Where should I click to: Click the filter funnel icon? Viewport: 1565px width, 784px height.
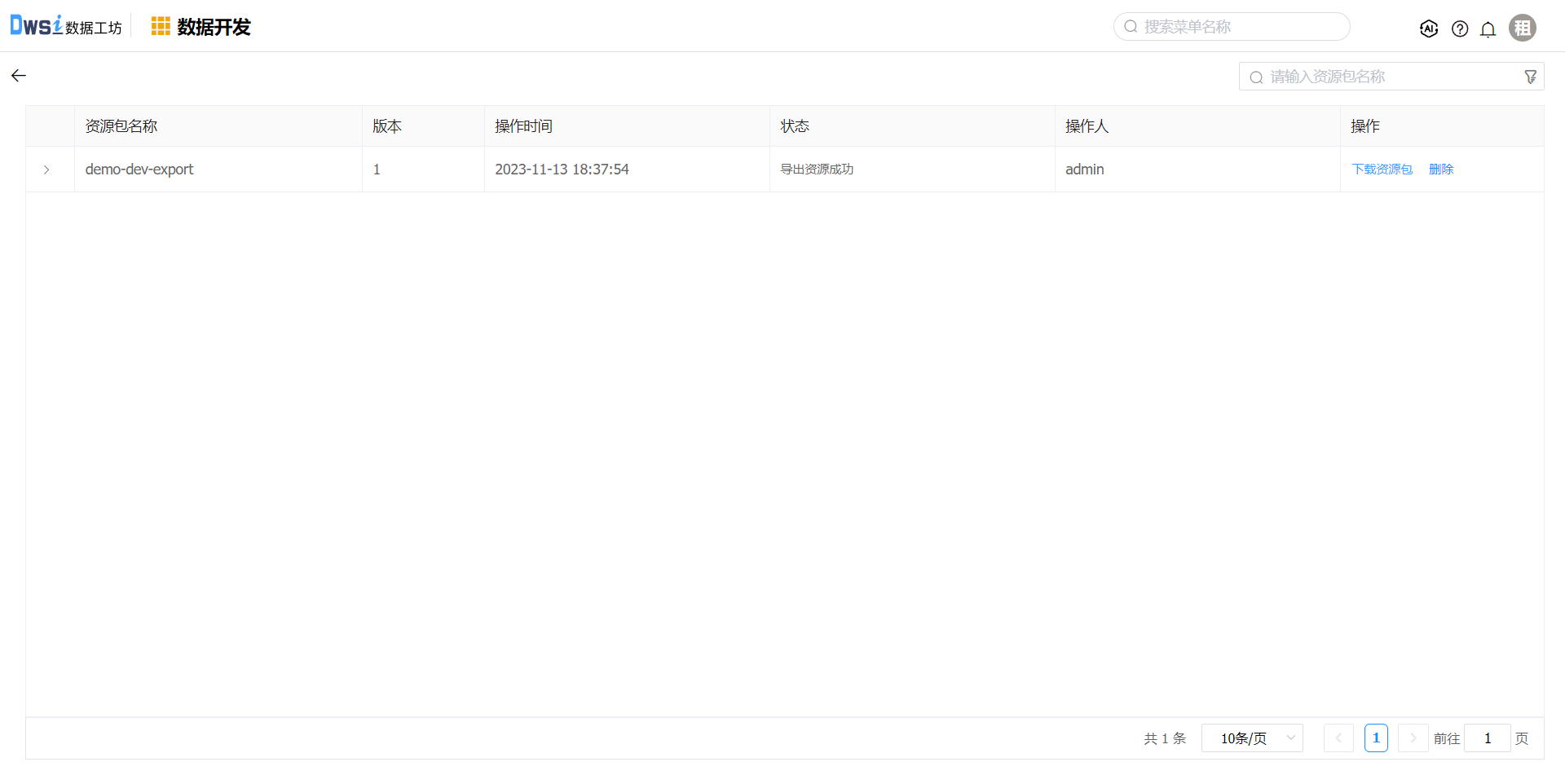point(1530,77)
